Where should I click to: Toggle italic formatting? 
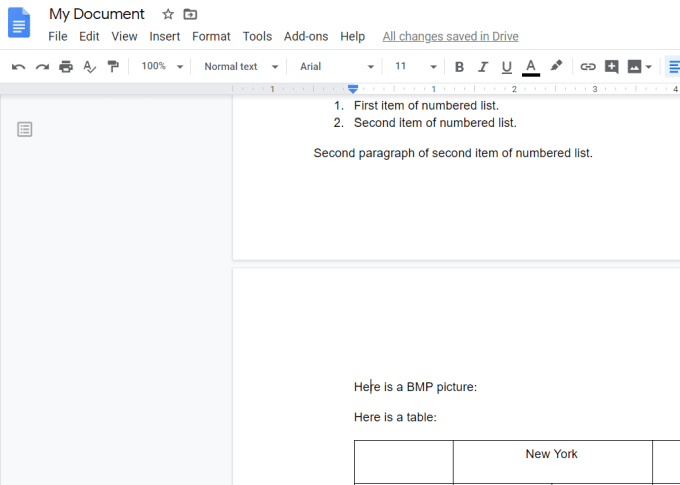[483, 67]
